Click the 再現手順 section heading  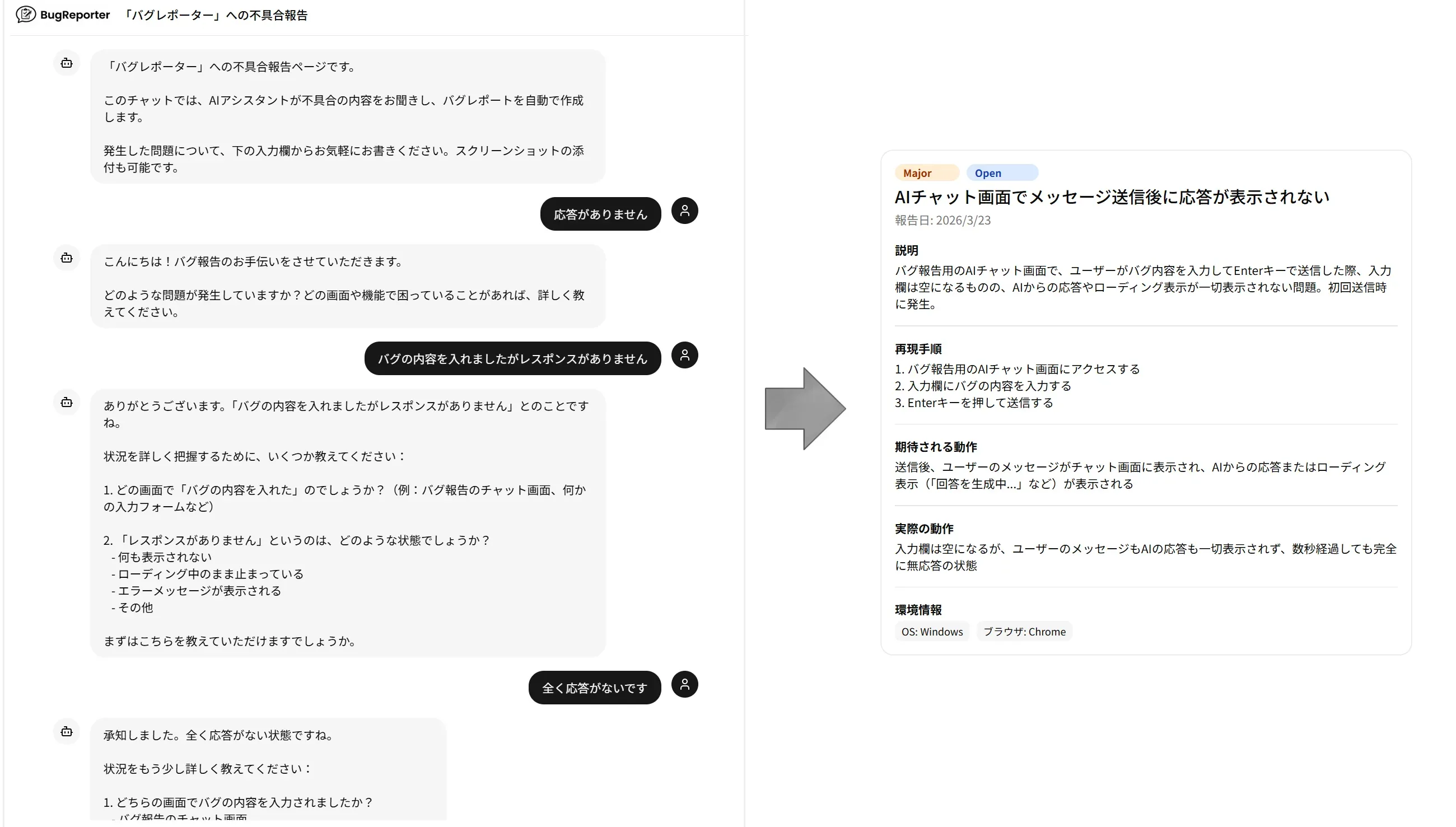coord(918,349)
